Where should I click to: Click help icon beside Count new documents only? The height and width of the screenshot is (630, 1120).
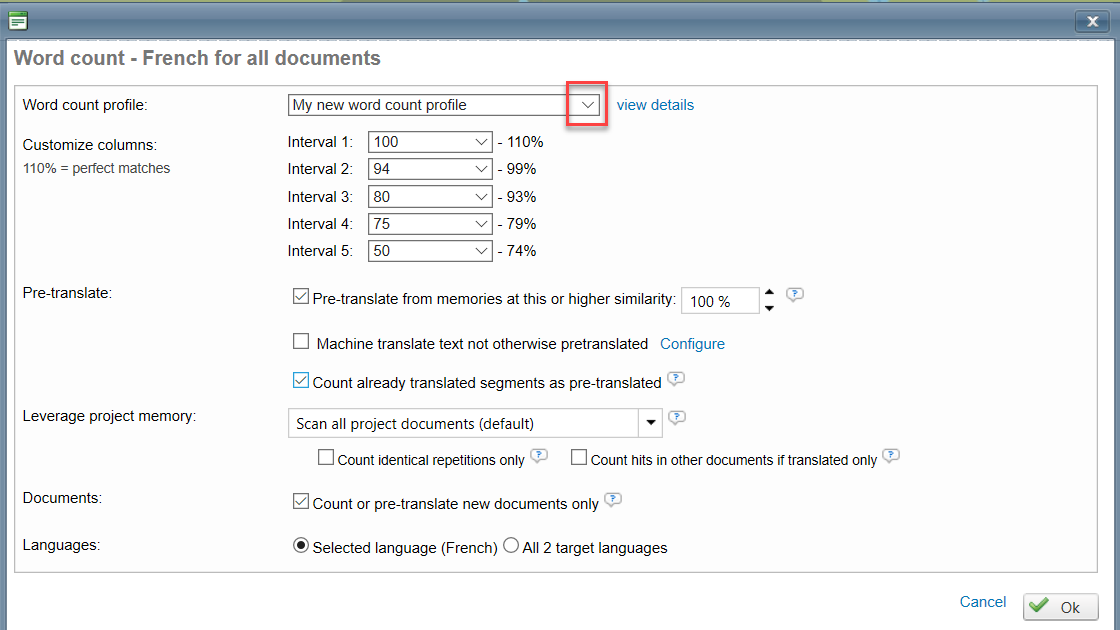click(x=613, y=500)
